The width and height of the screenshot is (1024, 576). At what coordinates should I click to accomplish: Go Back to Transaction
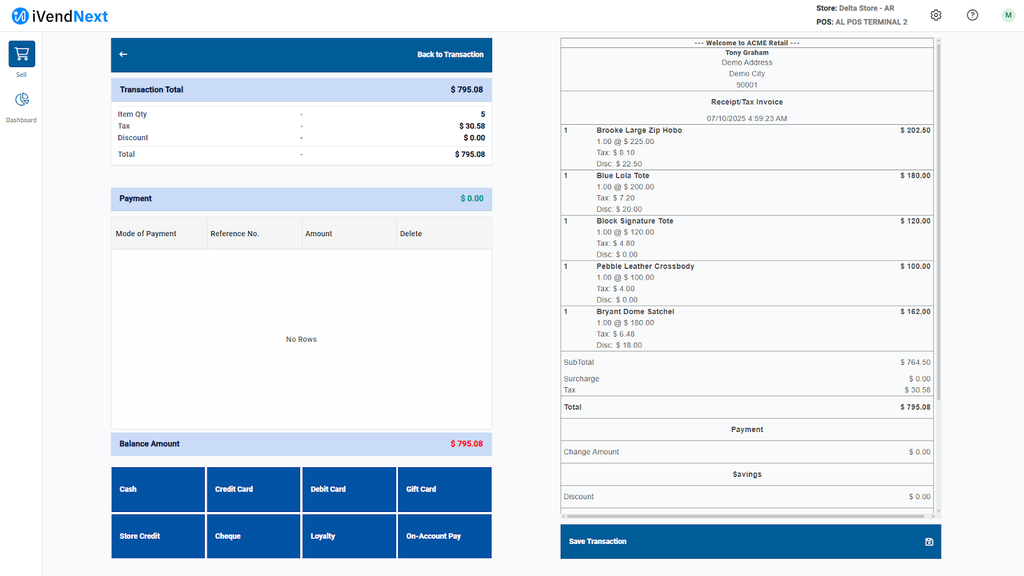(450, 55)
